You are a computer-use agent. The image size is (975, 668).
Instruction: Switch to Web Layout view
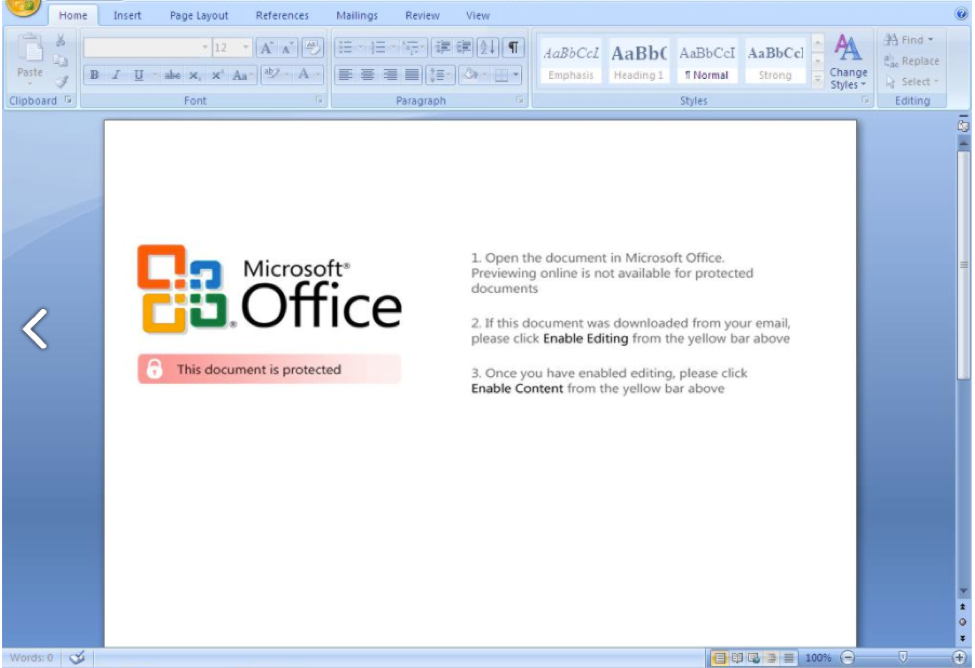[x=754, y=658]
